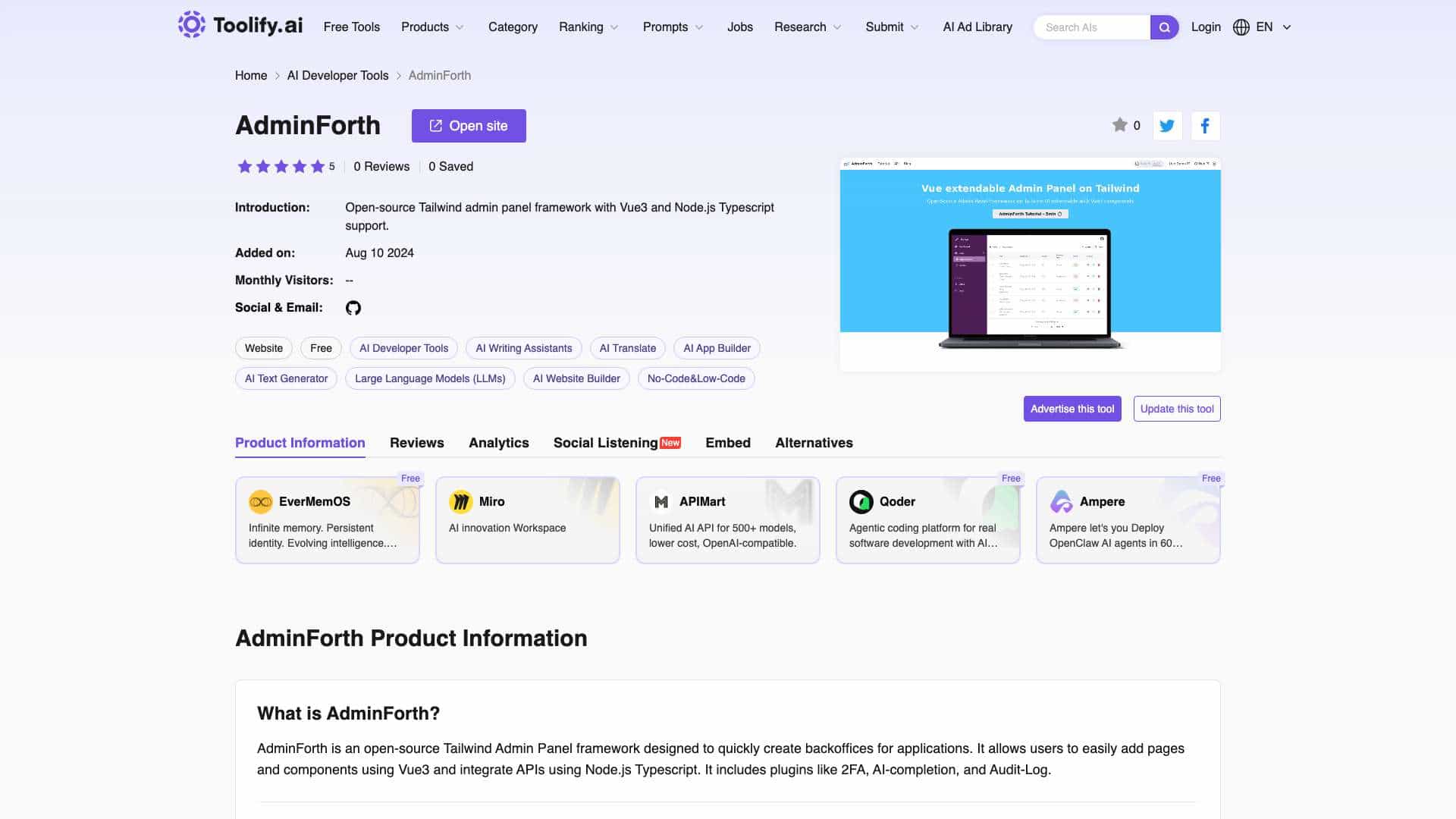
Task: Share AdminForth on Twitter
Action: [x=1167, y=126]
